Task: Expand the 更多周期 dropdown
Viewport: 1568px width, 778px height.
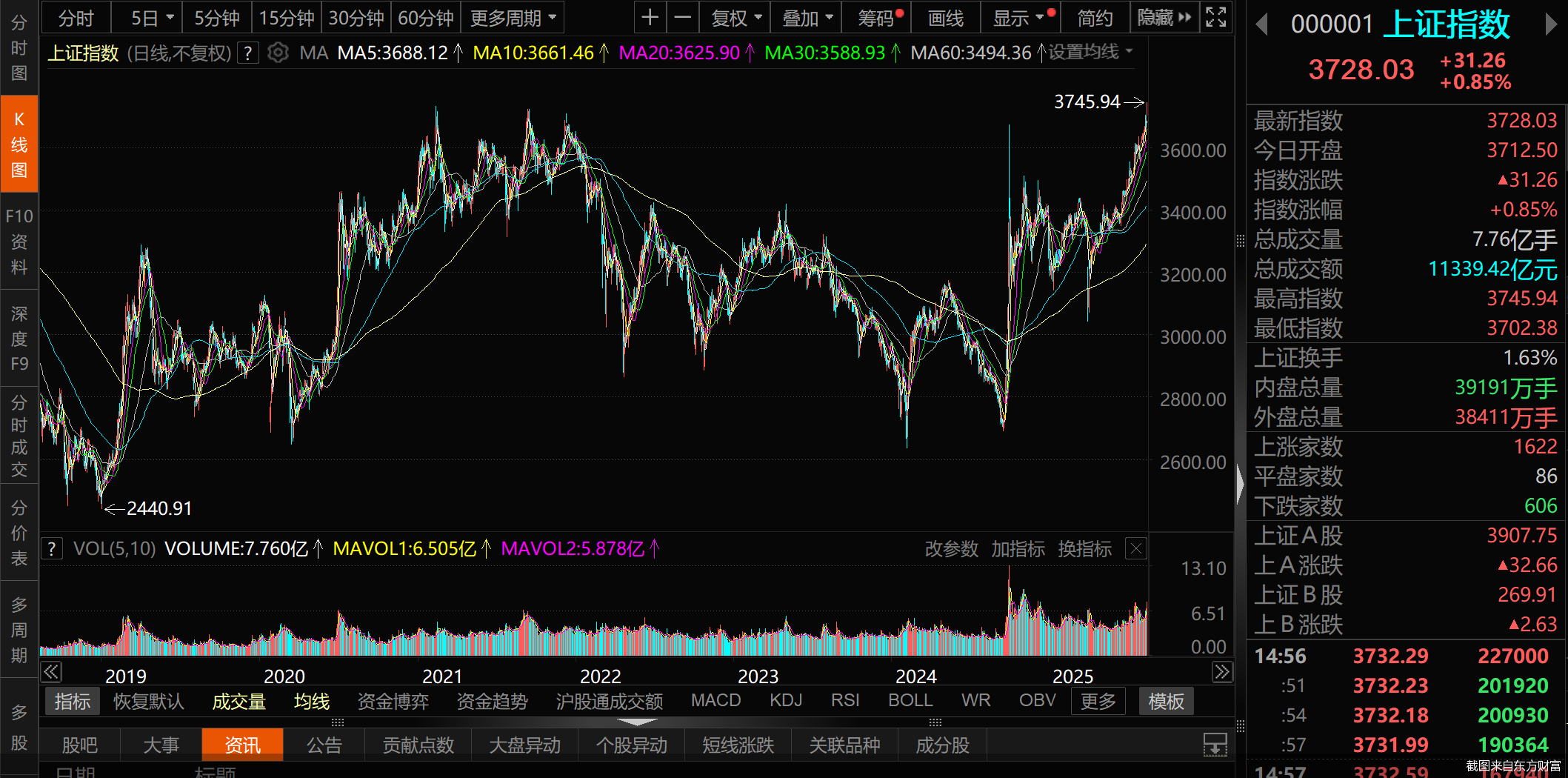Action: click(513, 18)
